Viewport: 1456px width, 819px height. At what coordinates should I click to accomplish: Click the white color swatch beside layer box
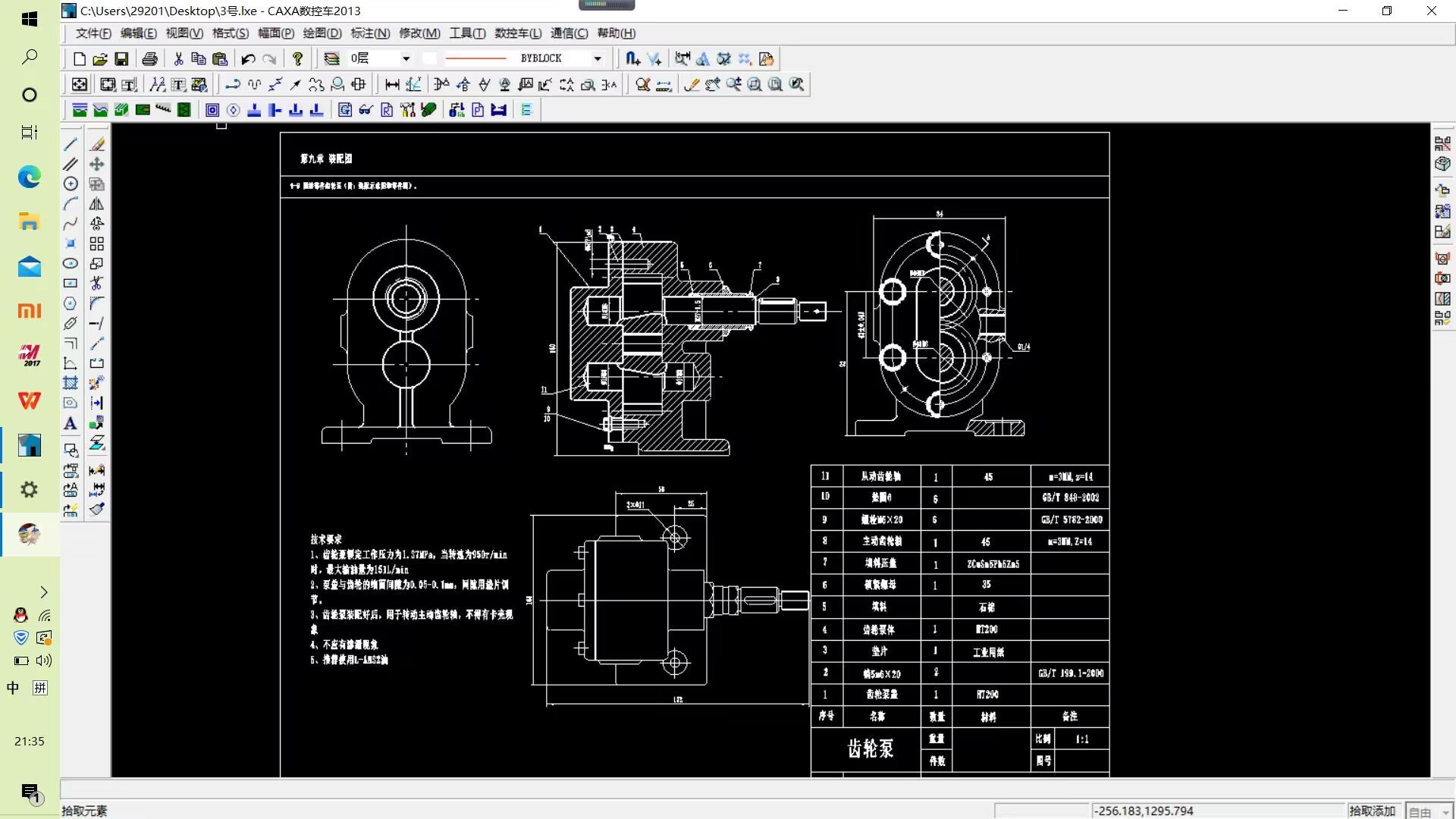click(x=430, y=58)
